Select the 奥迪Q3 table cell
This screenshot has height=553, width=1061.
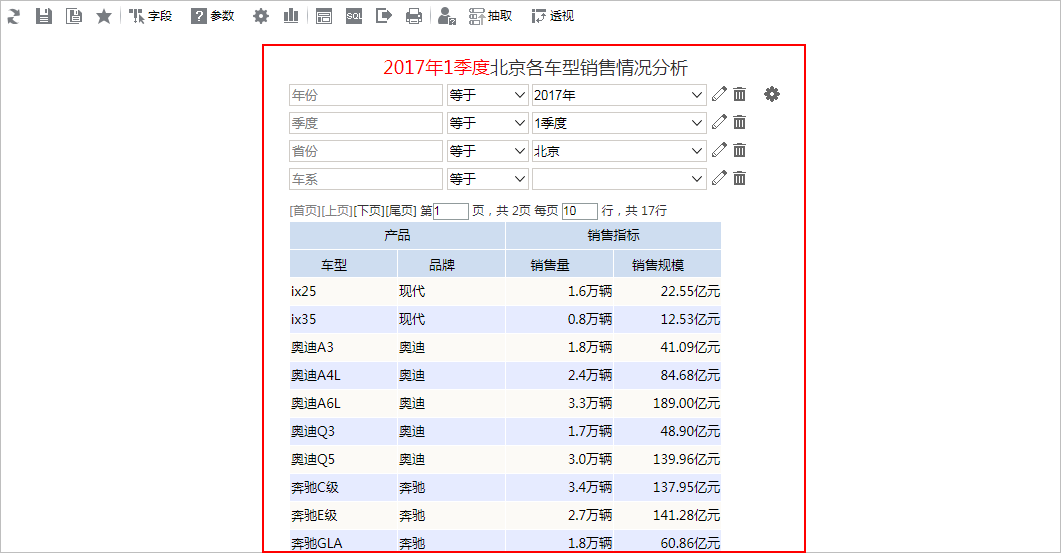[x=343, y=431]
